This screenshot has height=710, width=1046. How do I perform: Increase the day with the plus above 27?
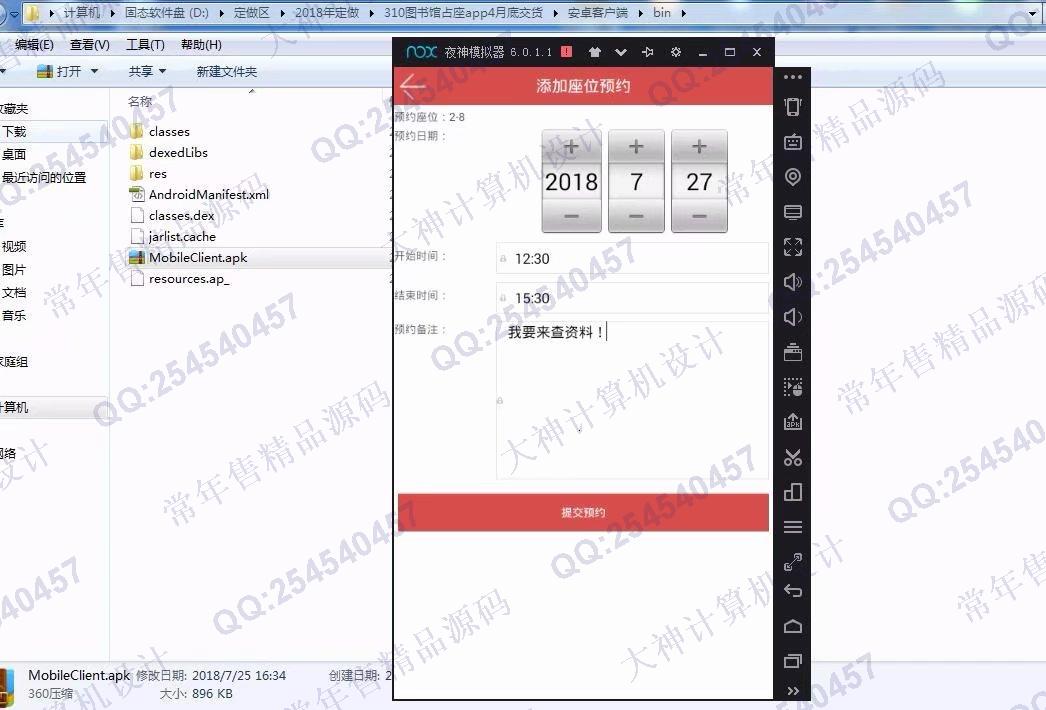coord(699,146)
